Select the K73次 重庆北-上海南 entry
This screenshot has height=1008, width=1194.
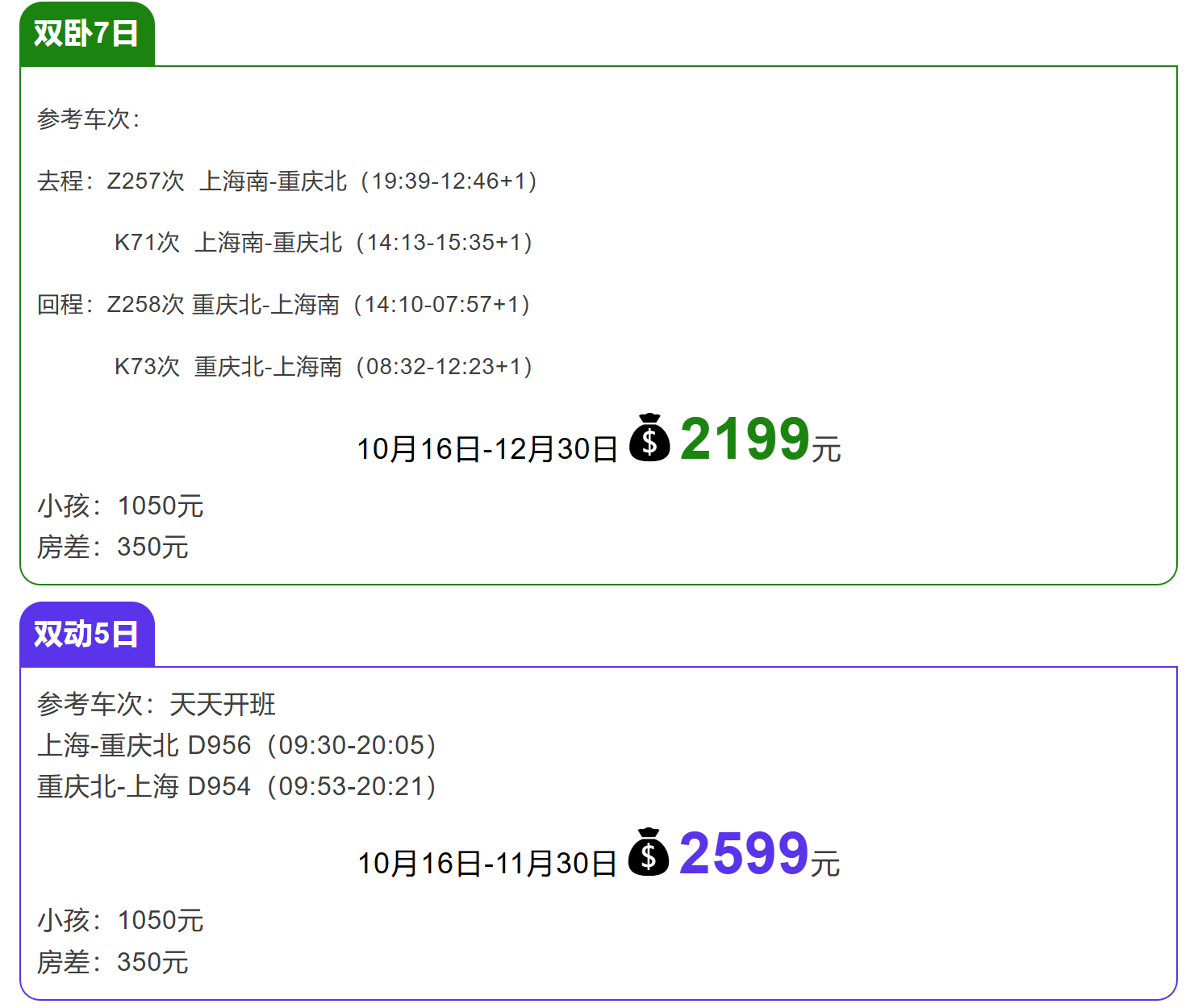[x=324, y=367]
